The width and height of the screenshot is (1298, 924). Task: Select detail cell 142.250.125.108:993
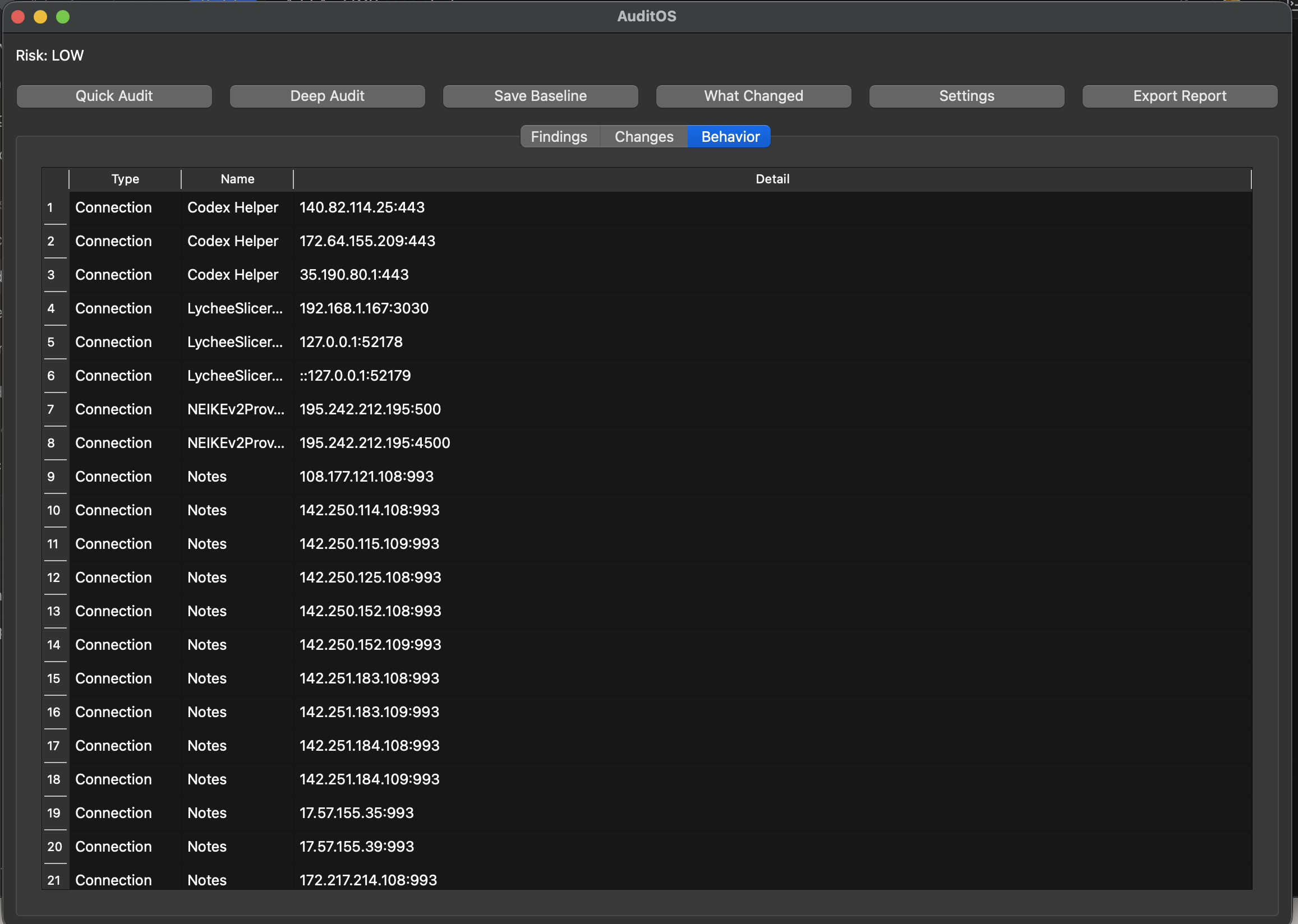[772, 577]
